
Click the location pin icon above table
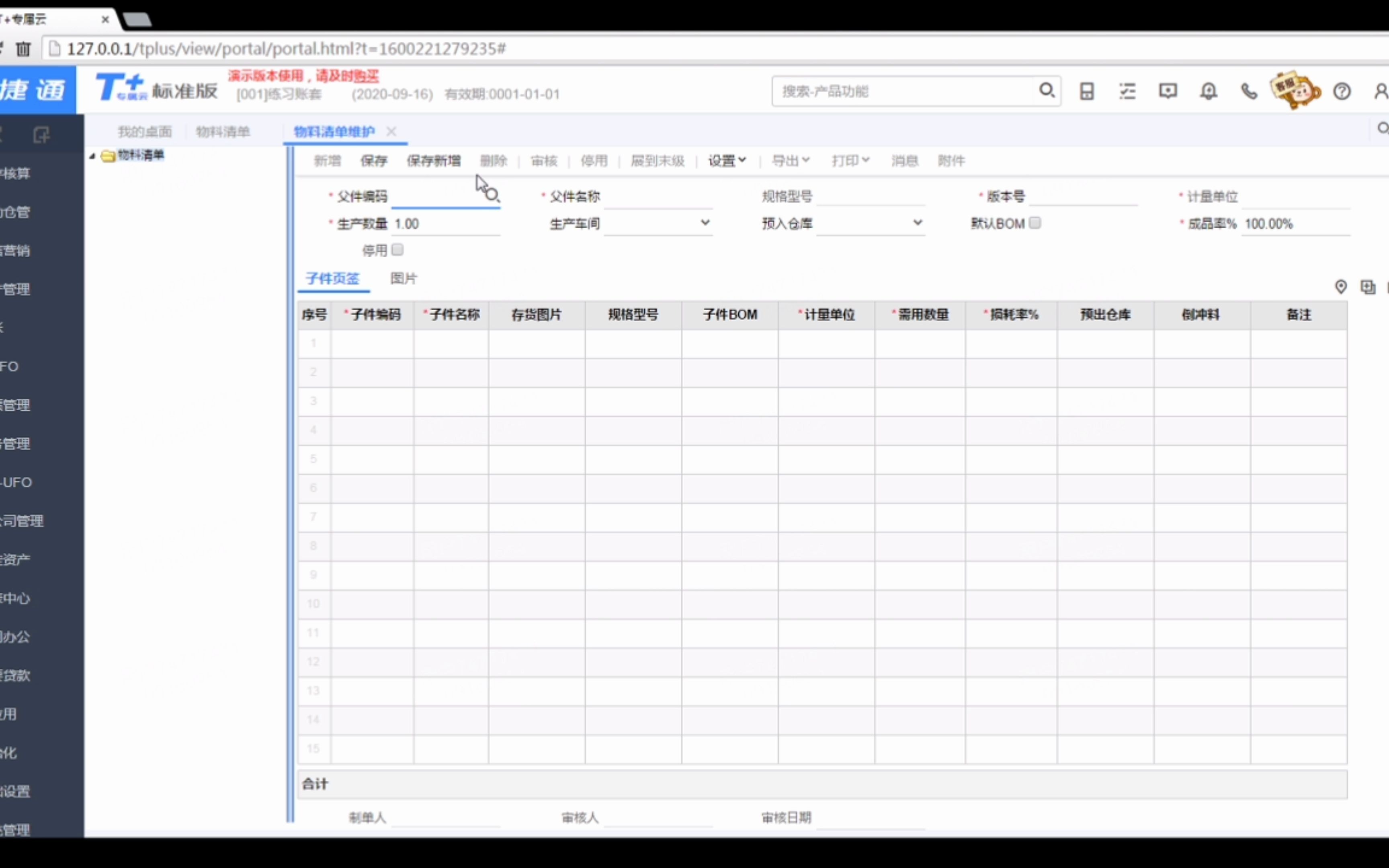(x=1340, y=287)
